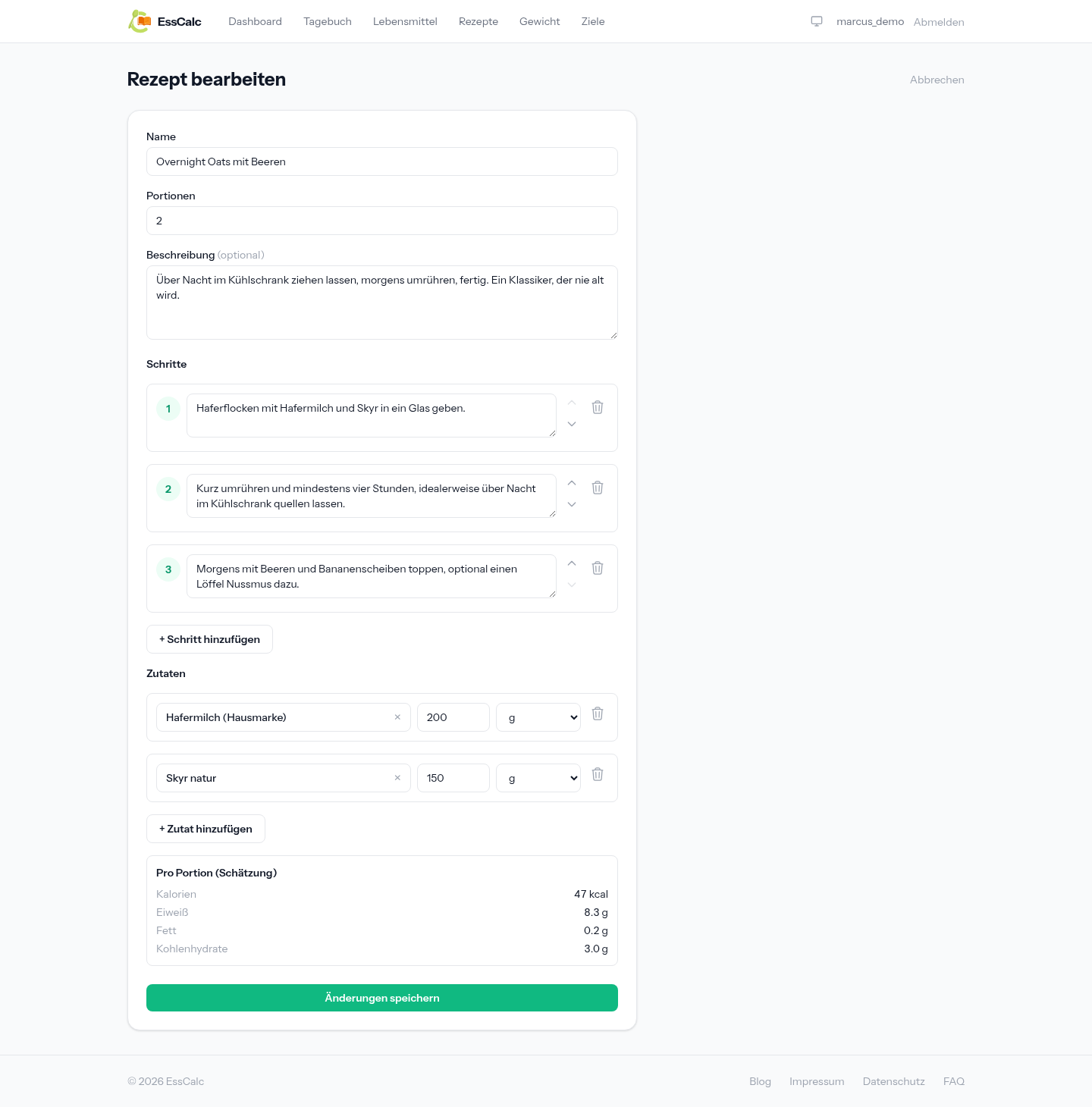Move step 3 up with chevron arrow
Image resolution: width=1092 pixels, height=1107 pixels.
572,563
